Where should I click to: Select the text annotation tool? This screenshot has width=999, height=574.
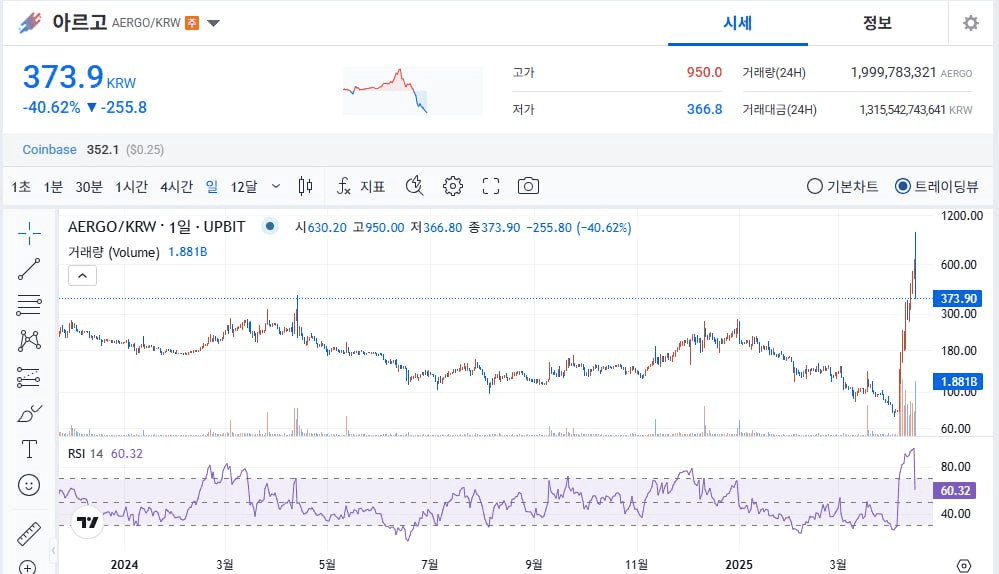point(29,449)
